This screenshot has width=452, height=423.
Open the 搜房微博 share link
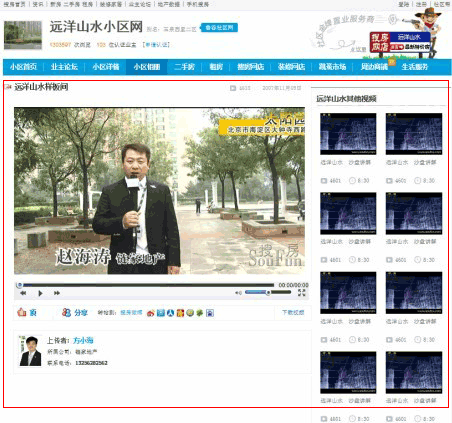coord(131,312)
